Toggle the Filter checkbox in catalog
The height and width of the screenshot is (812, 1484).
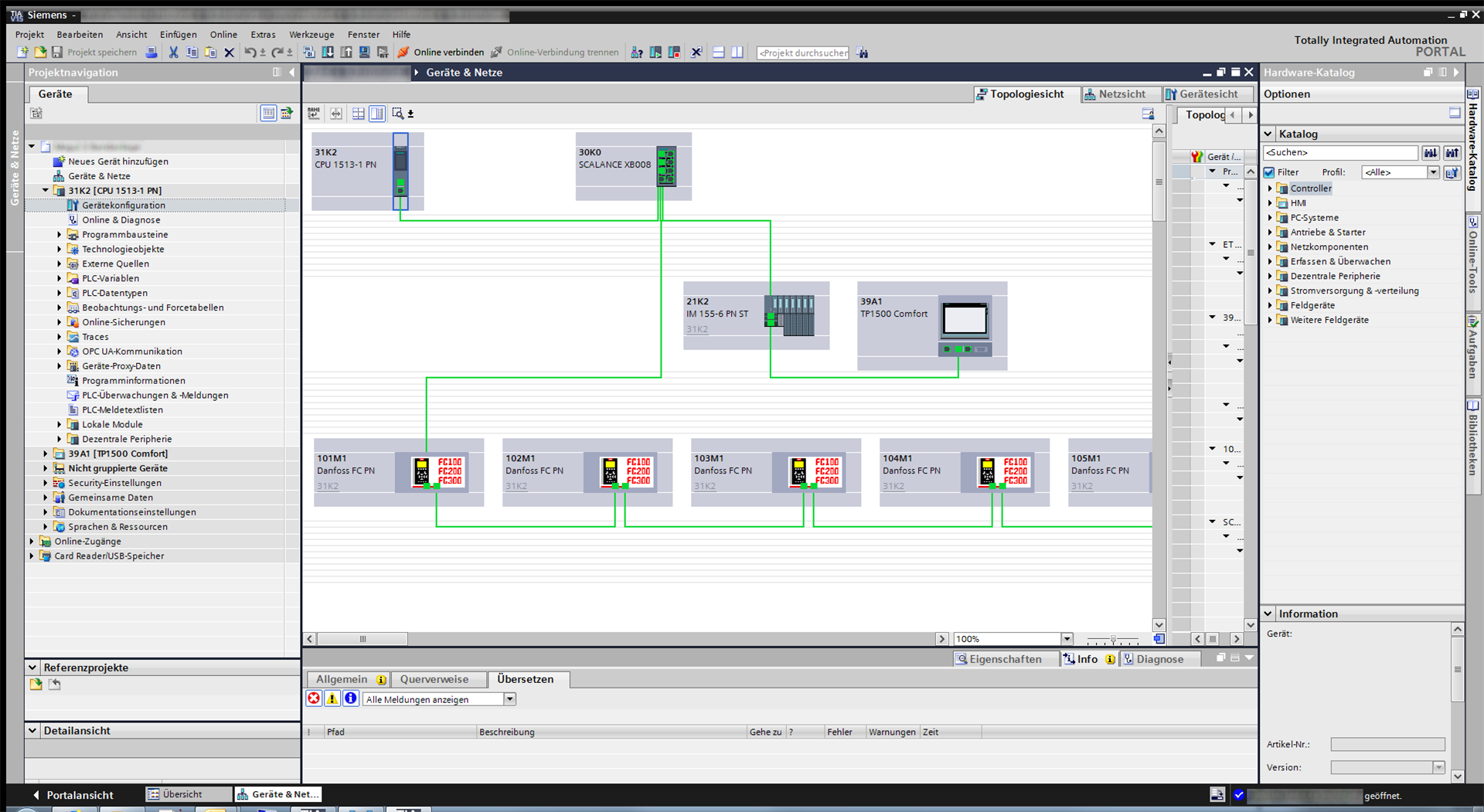point(1269,172)
